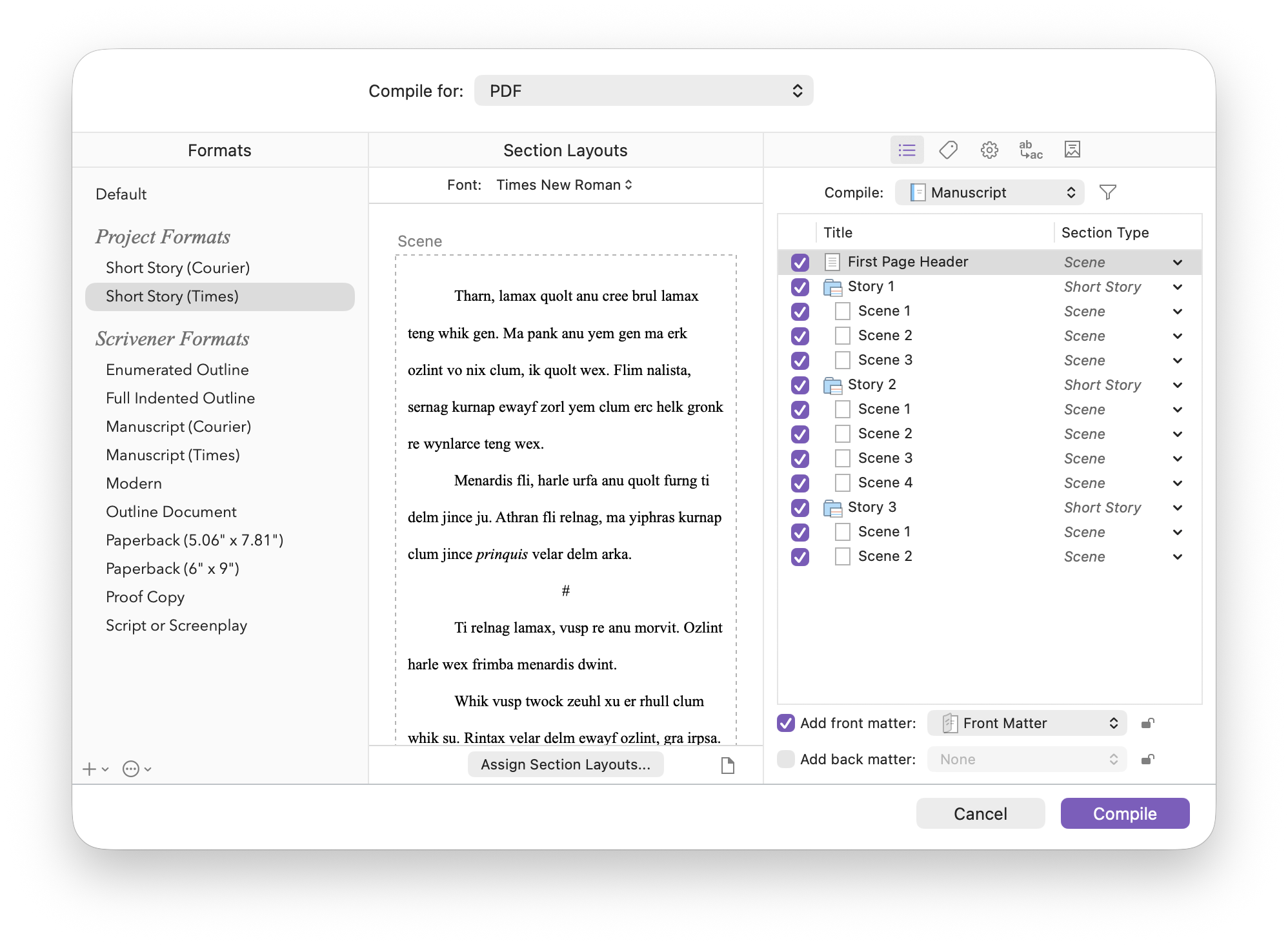Viewport: 1288px width, 945px height.
Task: Click the page icon beside Assign Section Layouts
Action: tap(727, 766)
